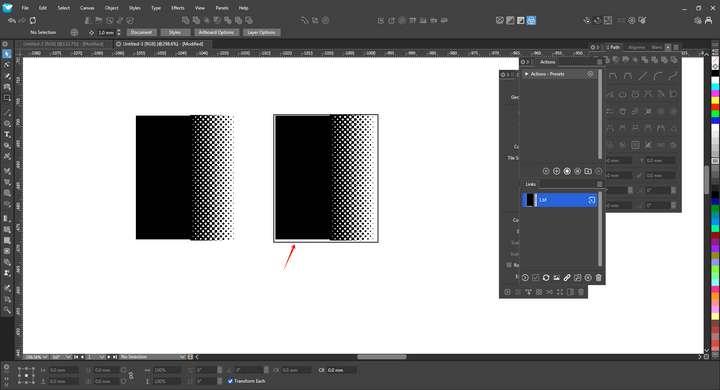
Task: Open the Links panel options menu
Action: pyautogui.click(x=599, y=184)
